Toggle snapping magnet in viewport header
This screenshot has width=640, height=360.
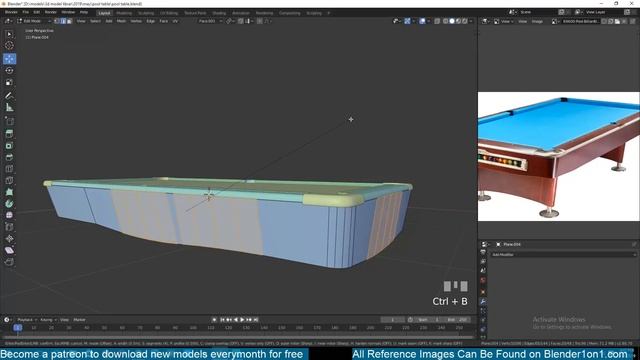[x=241, y=21]
